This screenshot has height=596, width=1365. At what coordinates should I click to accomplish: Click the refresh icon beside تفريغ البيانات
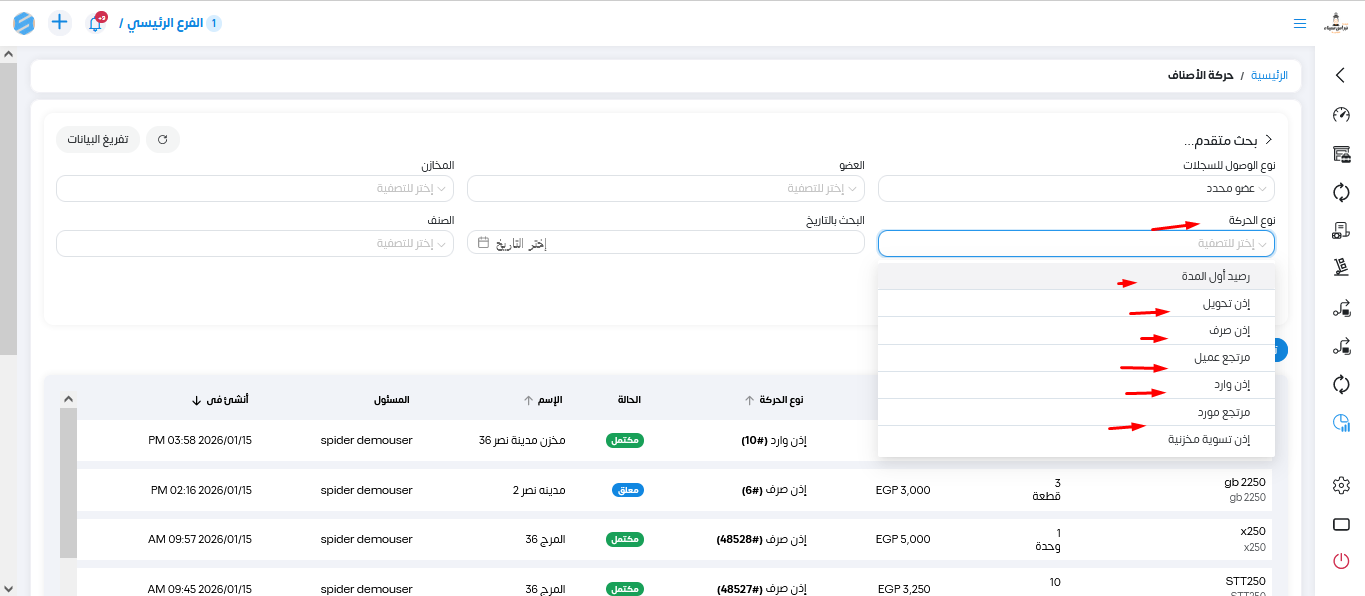pyautogui.click(x=162, y=140)
